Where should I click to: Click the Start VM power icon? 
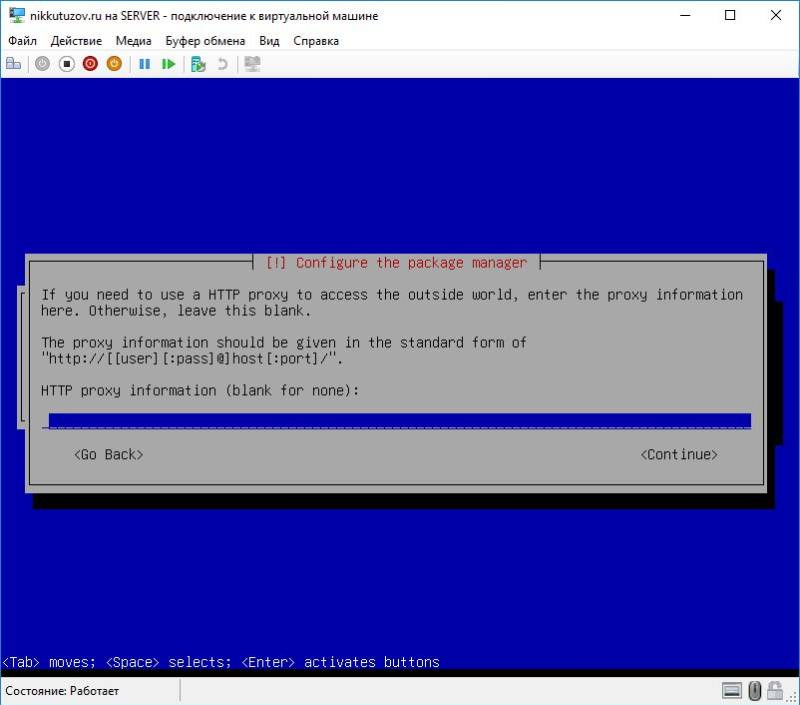click(x=40, y=63)
